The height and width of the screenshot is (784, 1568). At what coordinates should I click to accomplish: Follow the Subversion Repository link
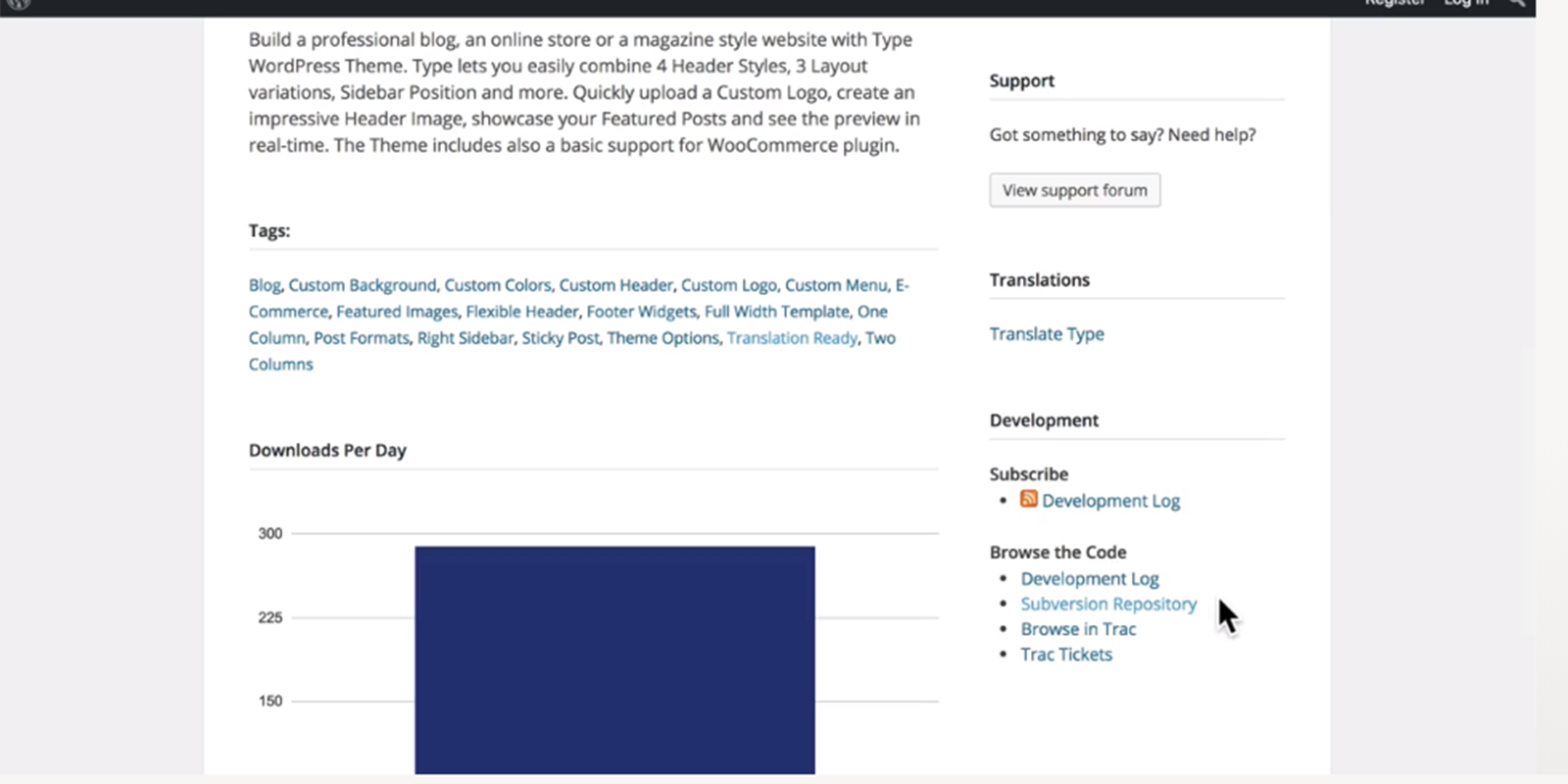coord(1108,604)
